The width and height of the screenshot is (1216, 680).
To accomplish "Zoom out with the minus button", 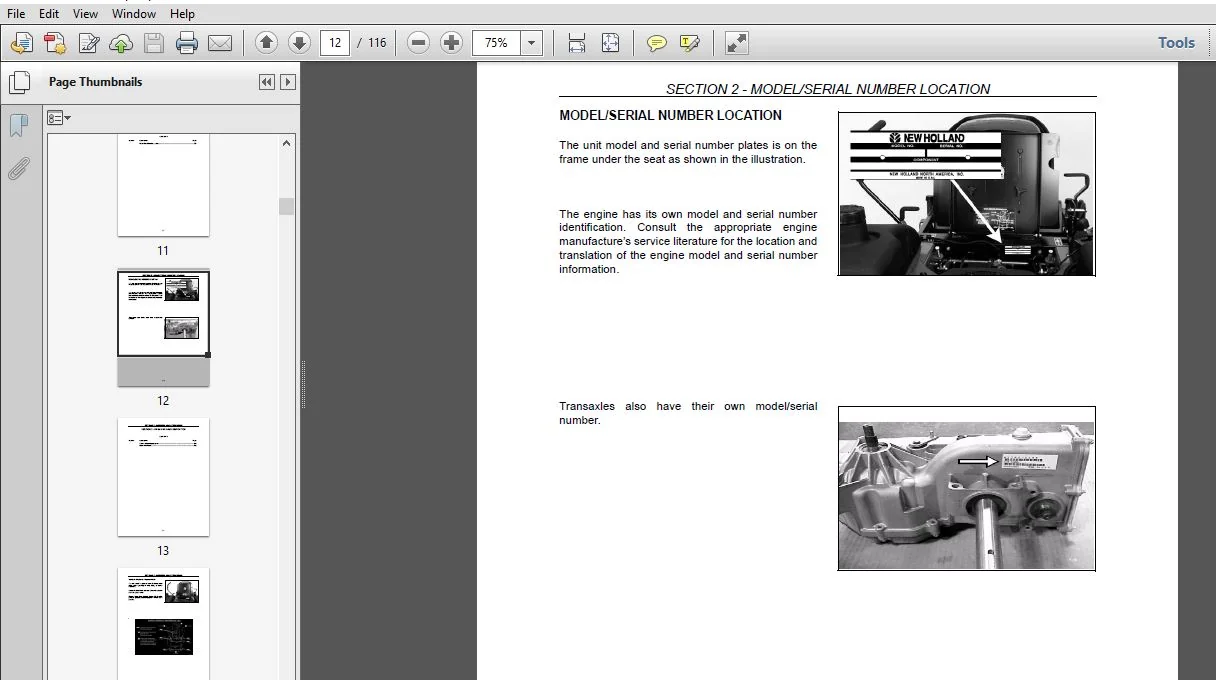I will [x=419, y=43].
